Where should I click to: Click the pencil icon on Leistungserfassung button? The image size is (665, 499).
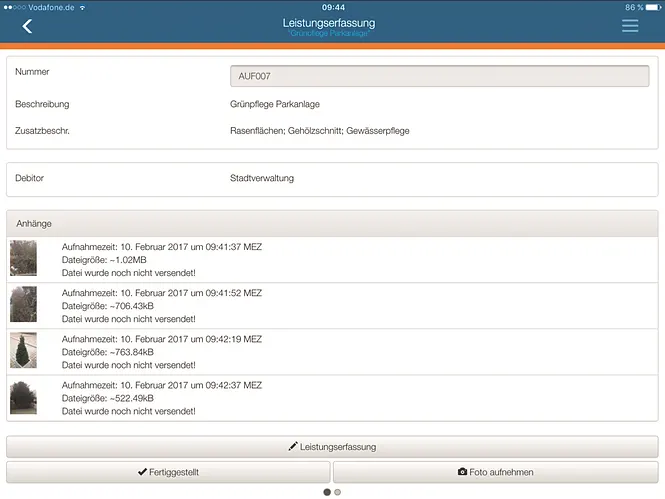click(x=293, y=446)
